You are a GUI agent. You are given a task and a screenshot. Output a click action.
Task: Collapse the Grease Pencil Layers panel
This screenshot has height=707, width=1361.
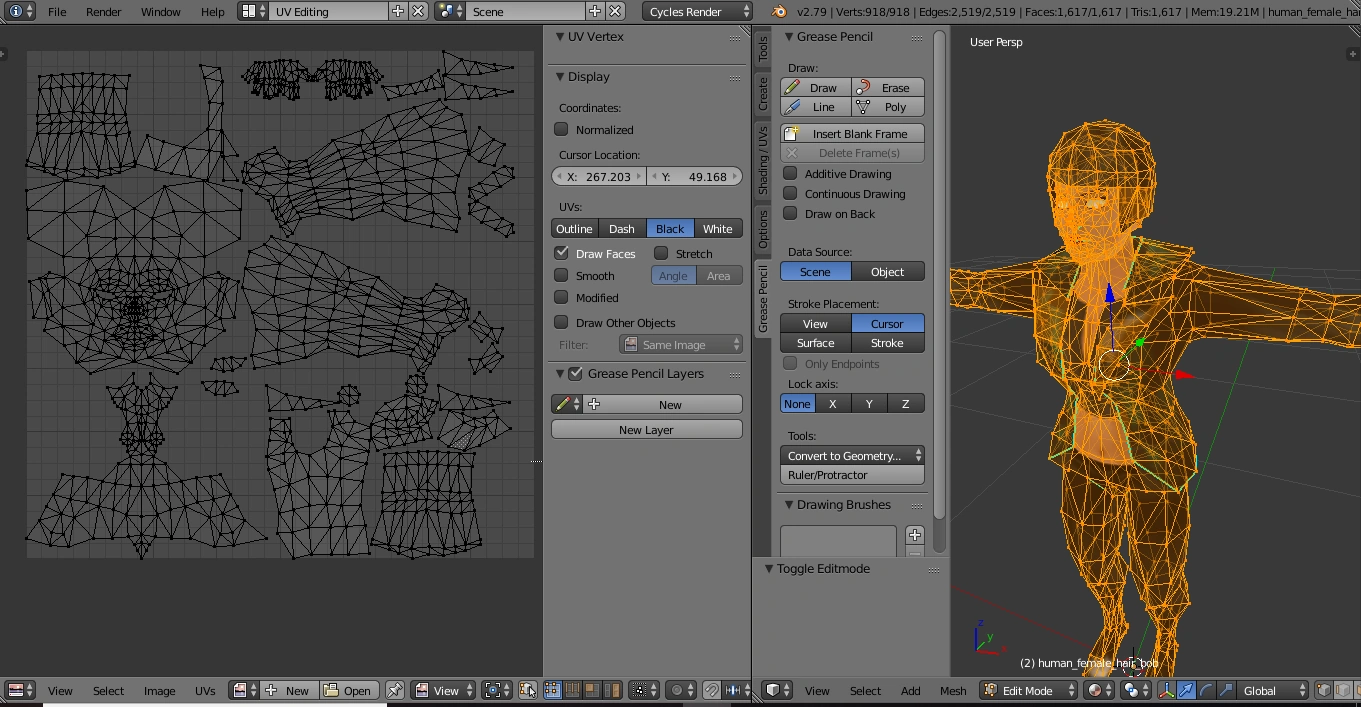(x=559, y=374)
